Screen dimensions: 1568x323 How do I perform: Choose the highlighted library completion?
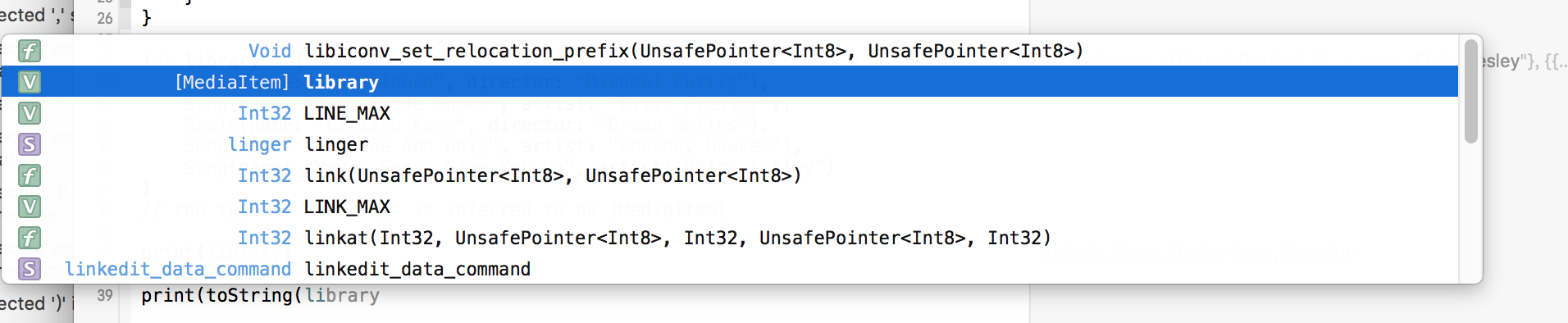click(x=729, y=82)
